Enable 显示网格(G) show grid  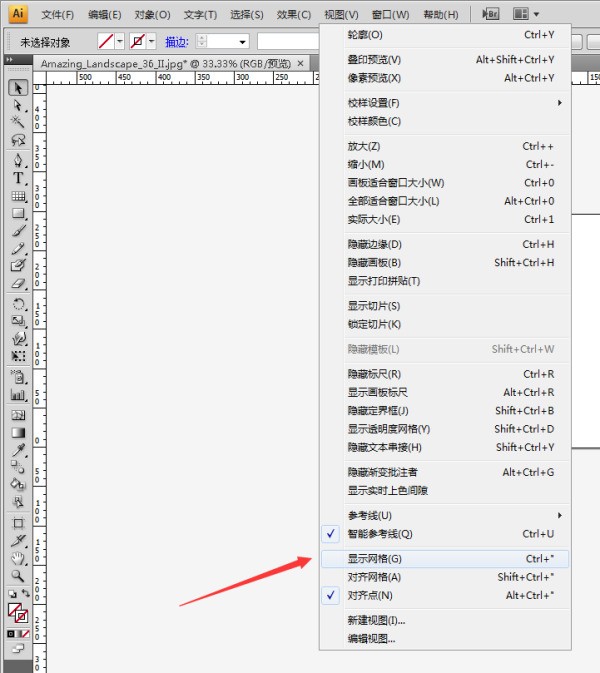(445, 558)
